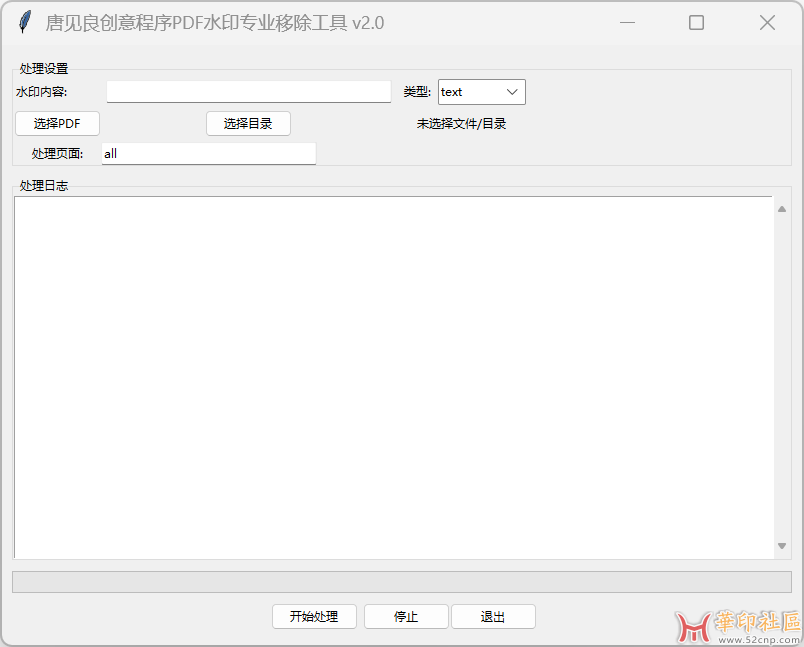Exit using the 退出 button
Image resolution: width=804 pixels, height=647 pixels.
(x=493, y=617)
